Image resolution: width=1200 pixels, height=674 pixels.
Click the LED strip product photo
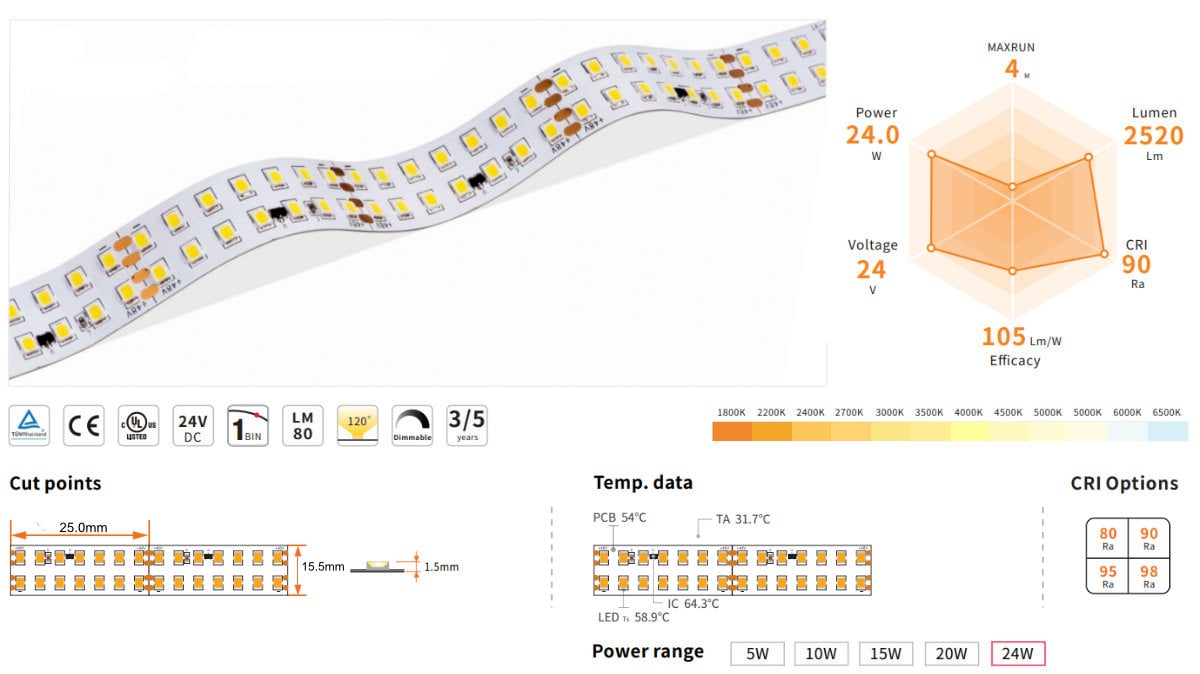[418, 202]
